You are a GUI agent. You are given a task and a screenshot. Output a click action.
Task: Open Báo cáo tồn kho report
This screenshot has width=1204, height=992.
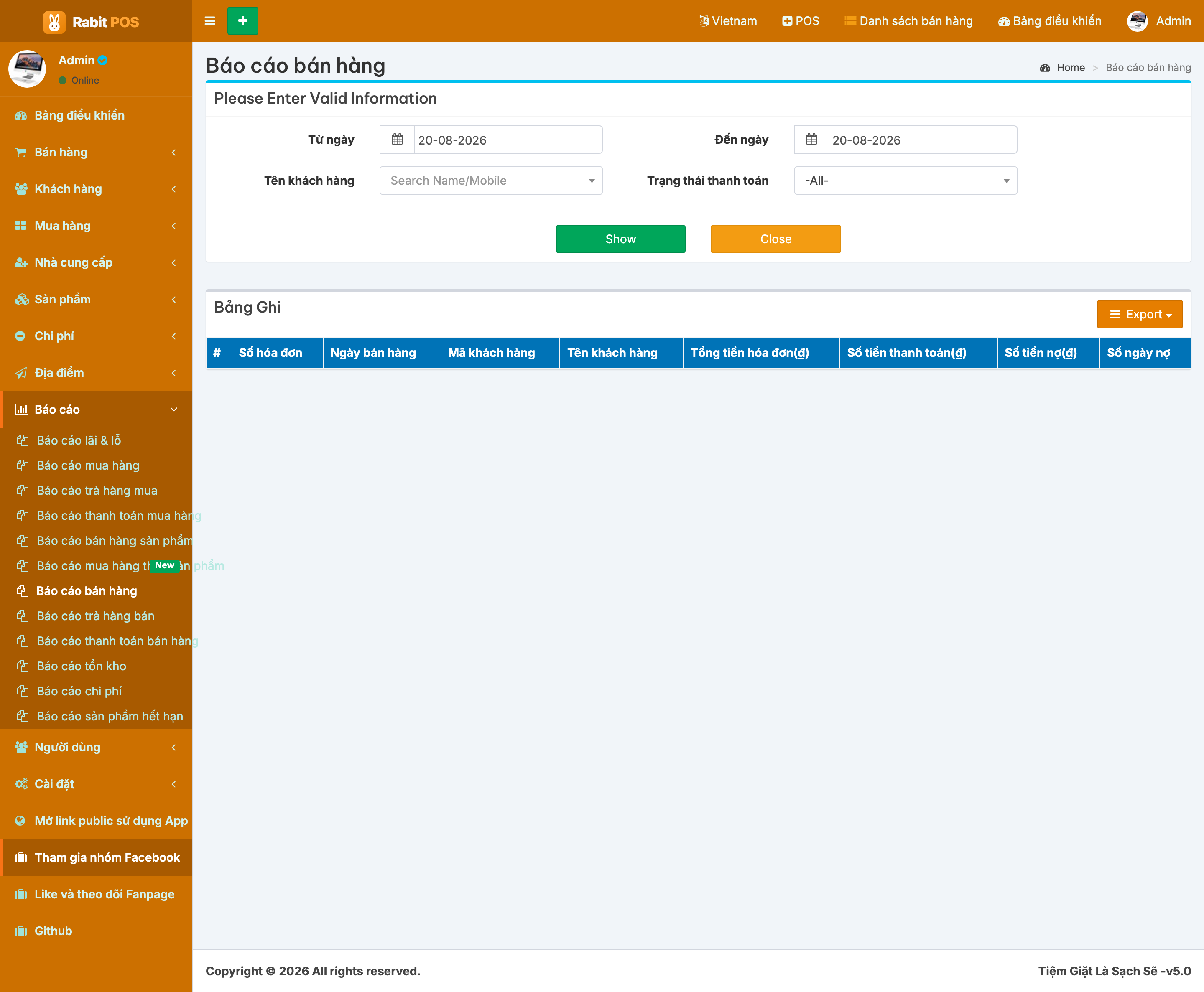coord(81,666)
